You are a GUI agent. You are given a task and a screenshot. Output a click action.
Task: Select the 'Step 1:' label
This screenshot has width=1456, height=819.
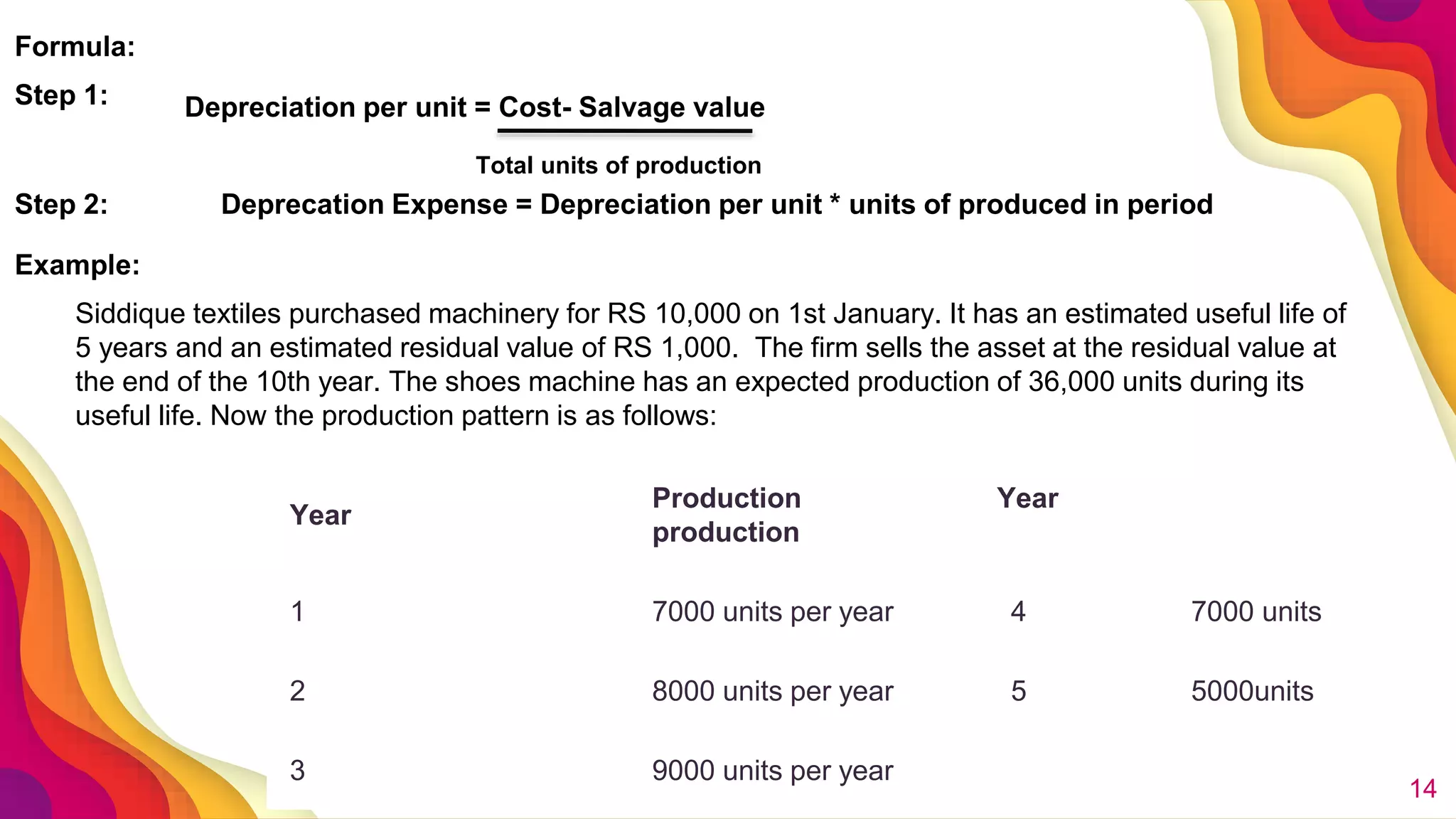click(x=61, y=95)
